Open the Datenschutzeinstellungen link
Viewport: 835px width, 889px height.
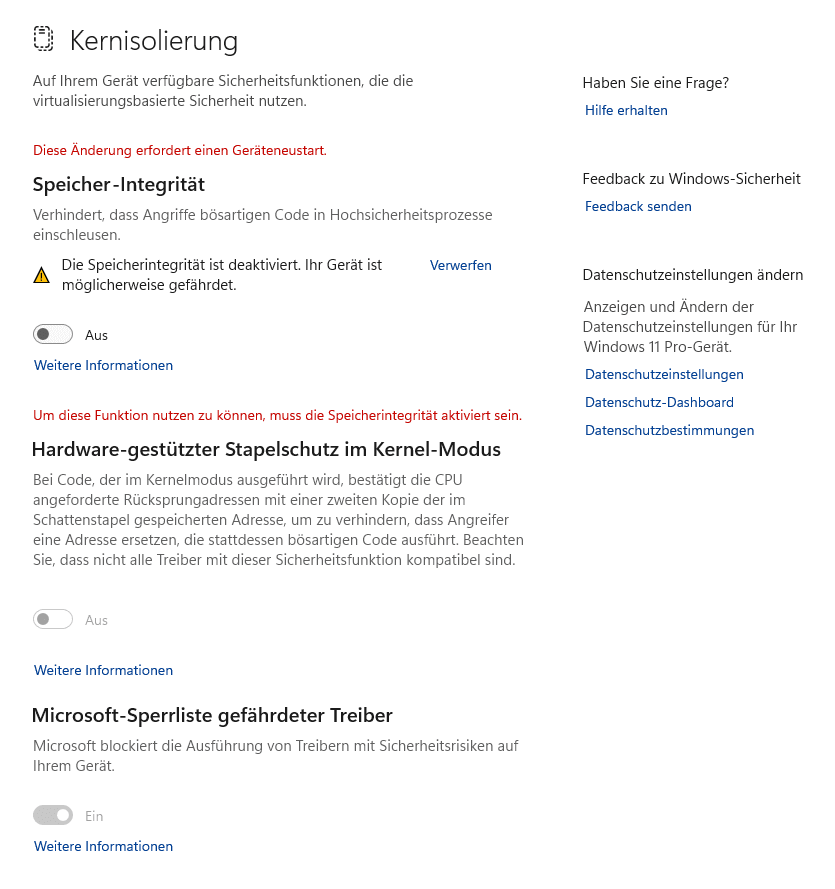[664, 374]
